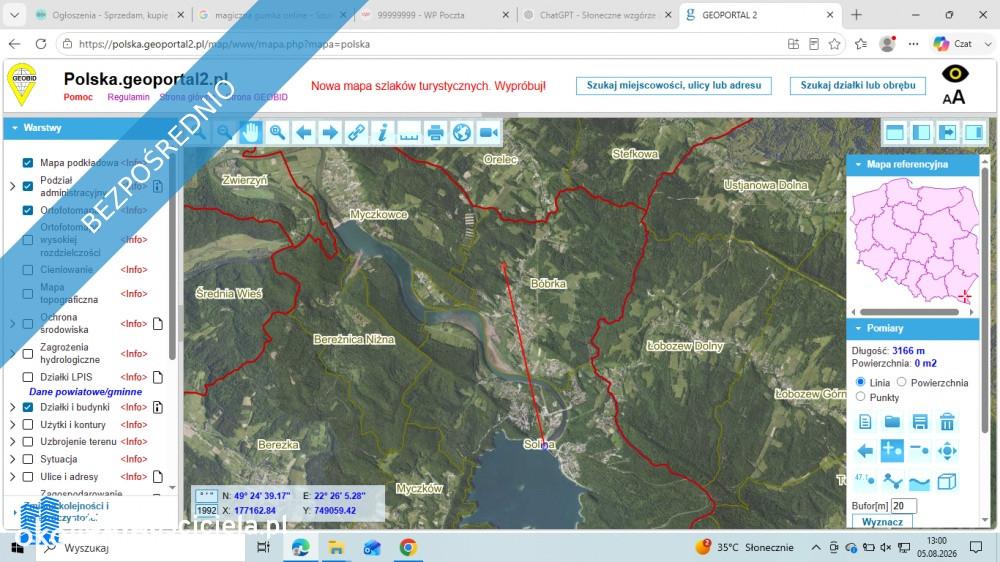1000x562 pixels.
Task: Expand Uzbrojenie terenu tree
Action: tap(12, 441)
